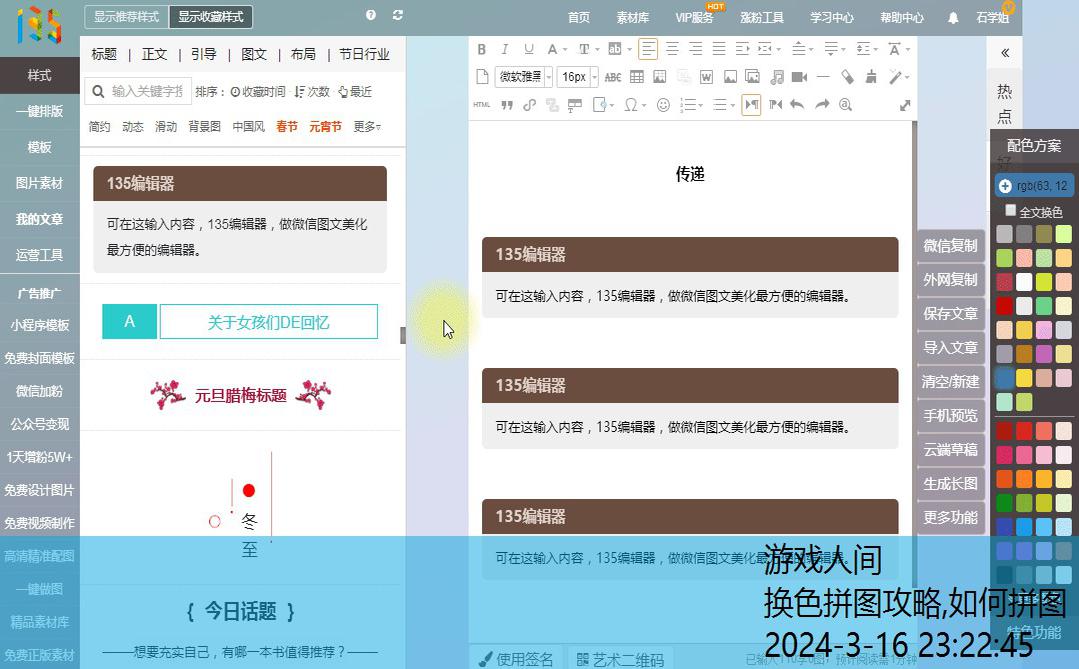The width and height of the screenshot is (1079, 669).
Task: Expand the special character Omega dropdown
Action: pos(644,105)
